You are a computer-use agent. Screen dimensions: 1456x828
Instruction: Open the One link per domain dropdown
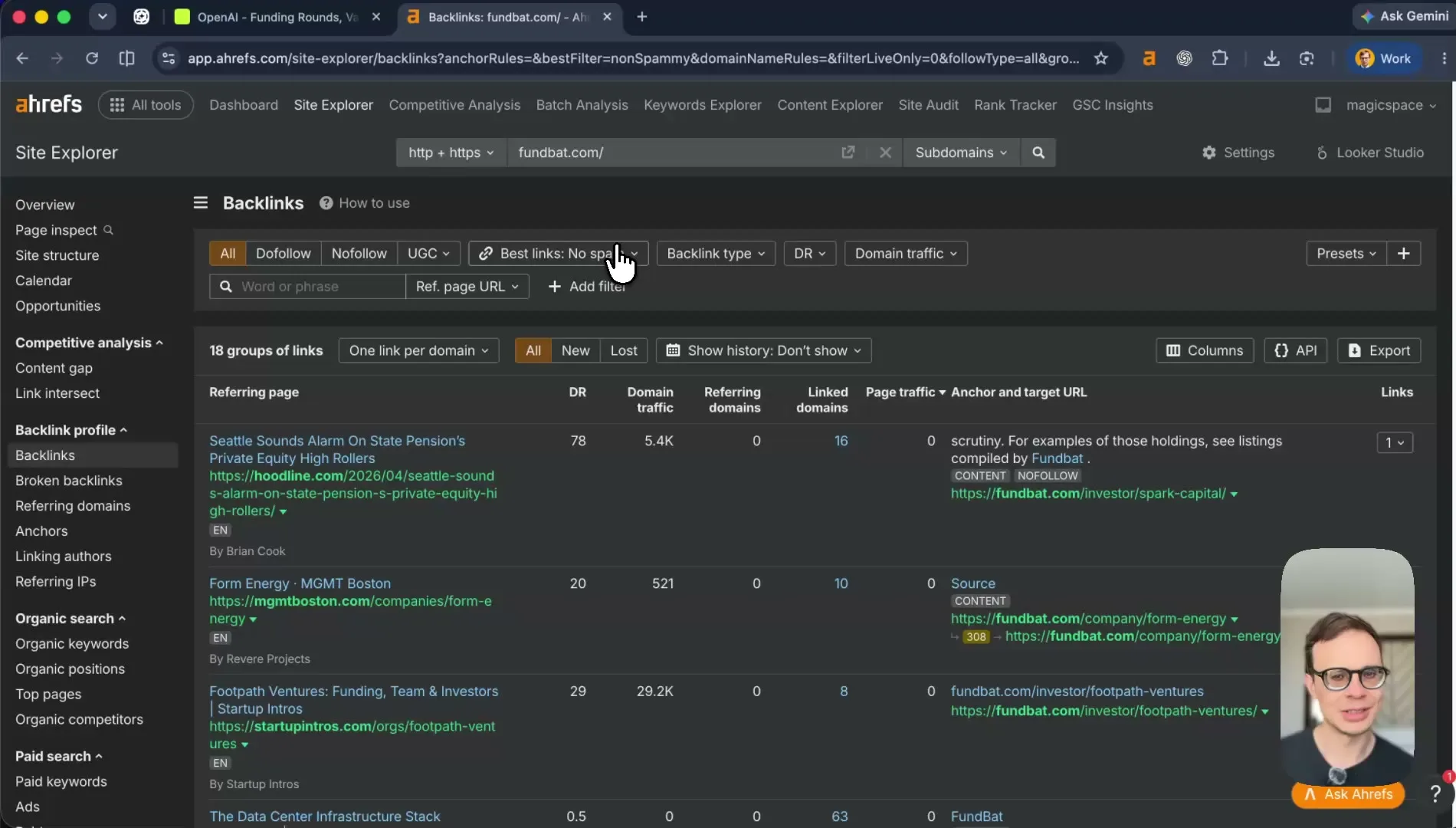(x=418, y=350)
